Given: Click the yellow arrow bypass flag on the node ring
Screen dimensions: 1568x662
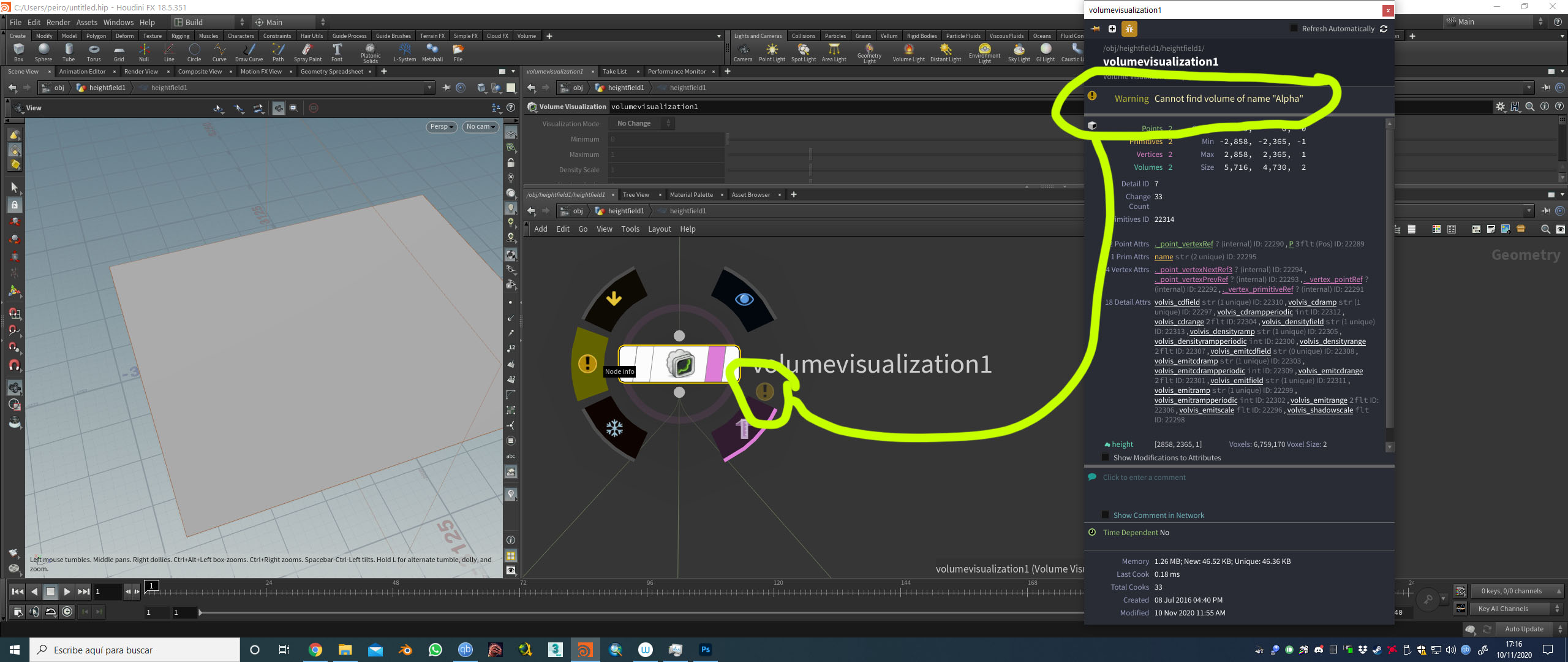Looking at the screenshot, I should tap(614, 299).
